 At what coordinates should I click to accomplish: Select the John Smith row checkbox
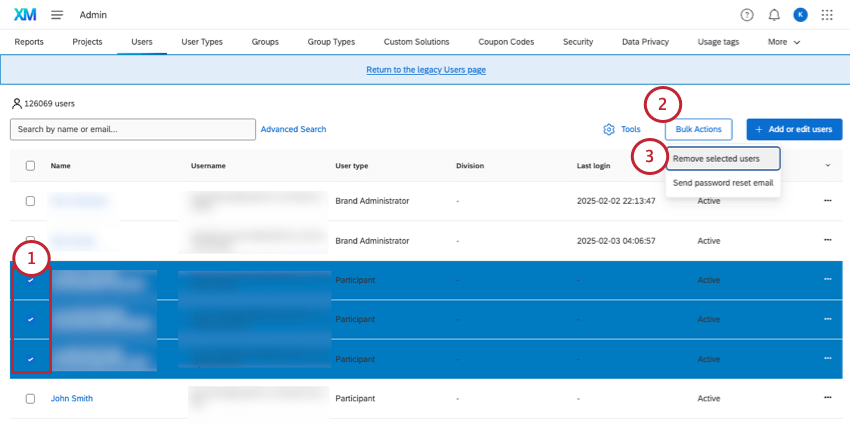(30, 398)
